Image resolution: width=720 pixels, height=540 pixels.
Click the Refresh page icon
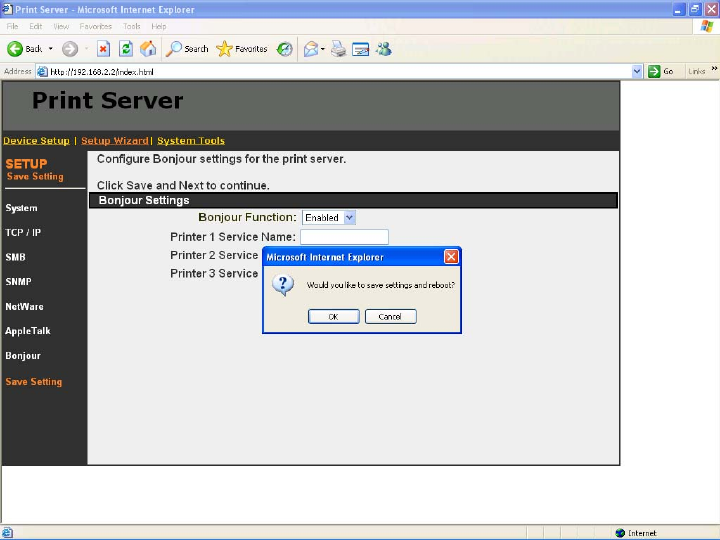point(126,49)
